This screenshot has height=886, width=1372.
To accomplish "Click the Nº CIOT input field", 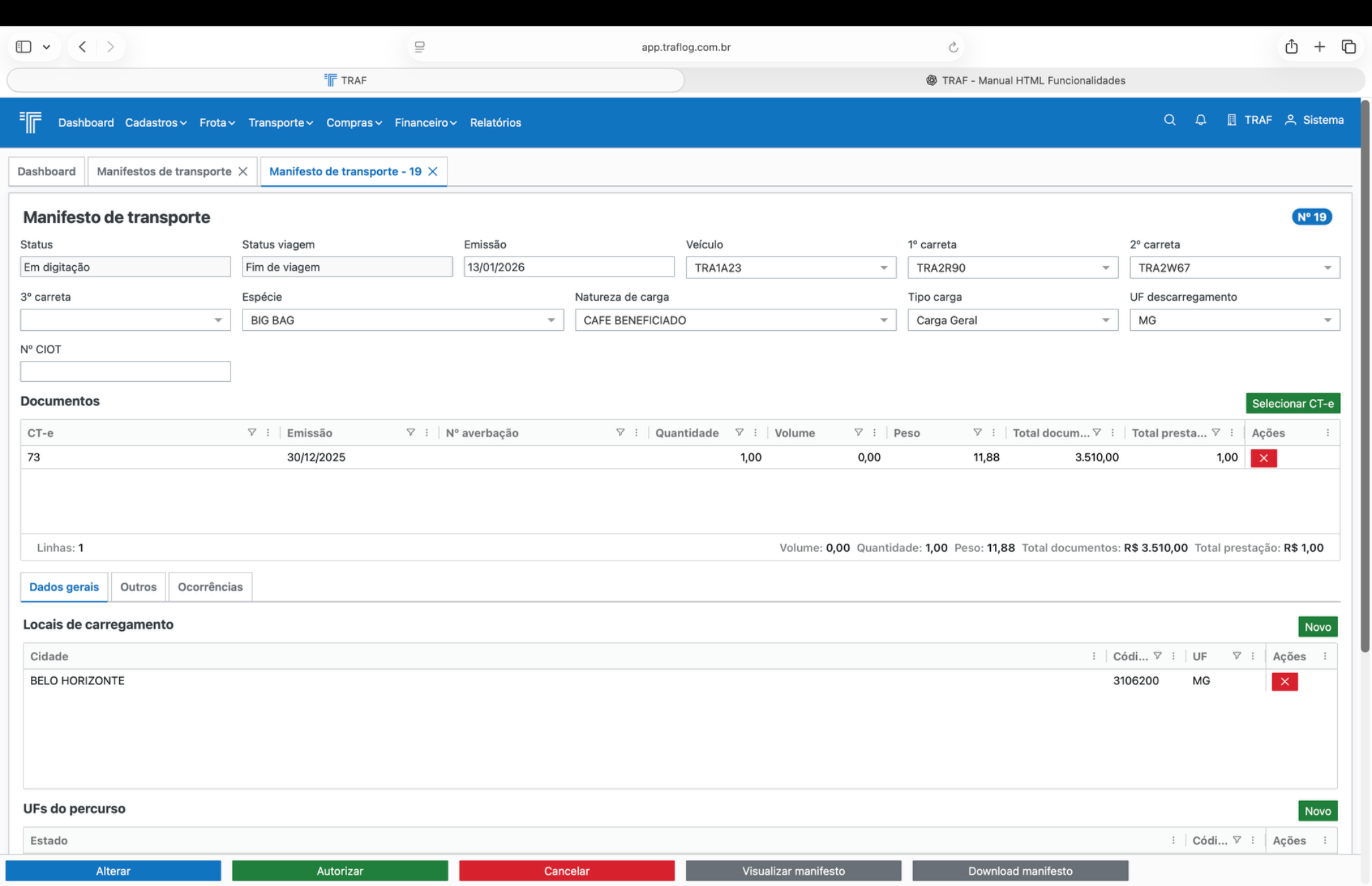I will [125, 372].
